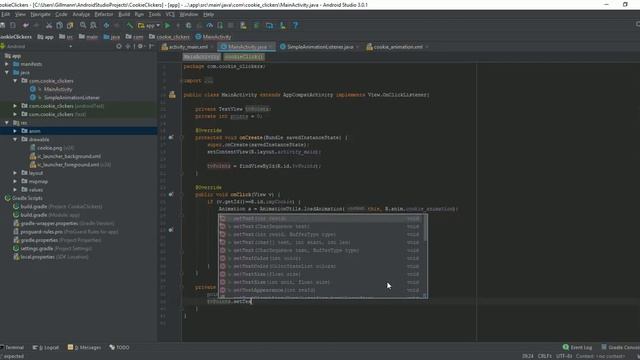
Task: Click the green Run app button
Action: click(x=167, y=25)
